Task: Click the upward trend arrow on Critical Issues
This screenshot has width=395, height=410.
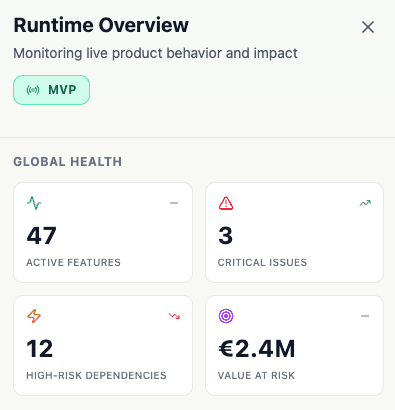Action: [x=365, y=203]
